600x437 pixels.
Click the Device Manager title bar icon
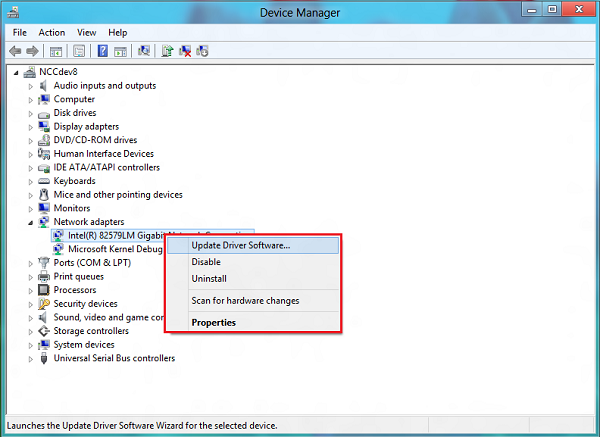click(13, 12)
